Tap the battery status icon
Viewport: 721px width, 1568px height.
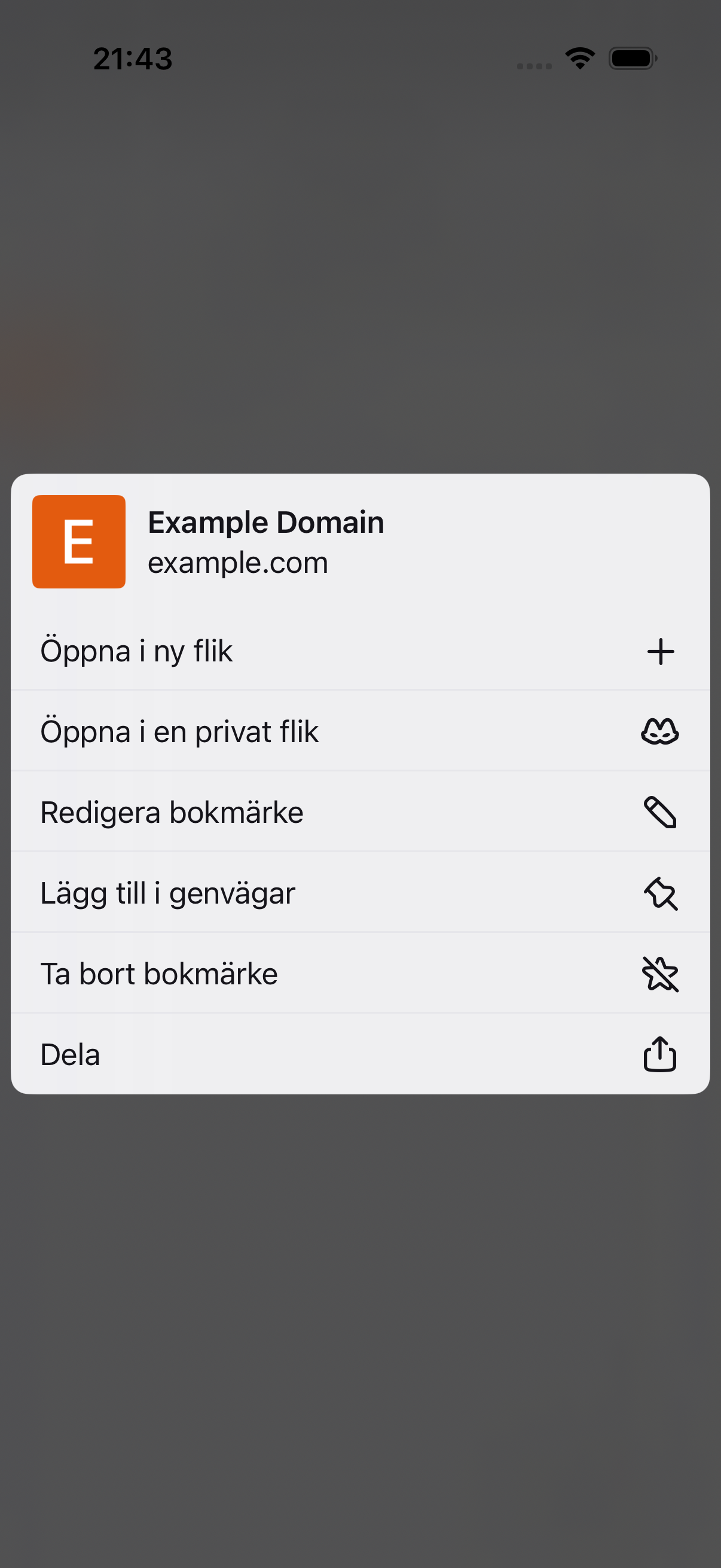633,59
